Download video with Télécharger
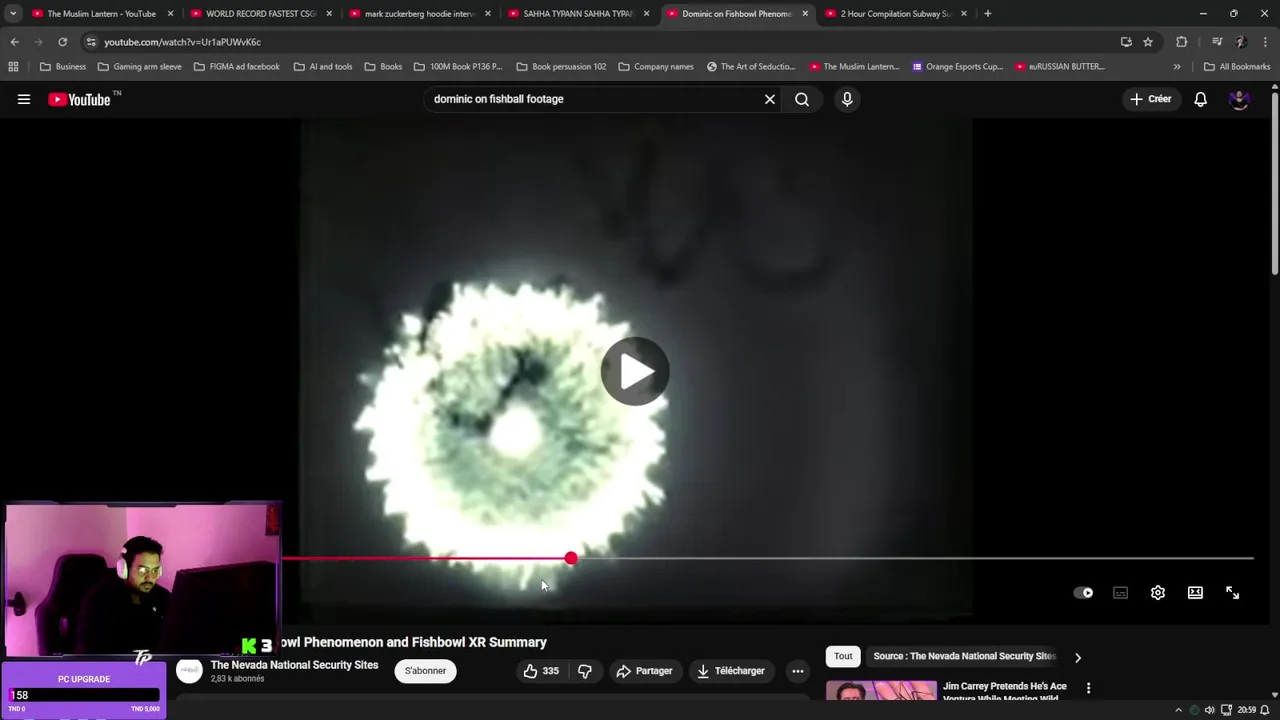This screenshot has height=720, width=1280. 730,671
